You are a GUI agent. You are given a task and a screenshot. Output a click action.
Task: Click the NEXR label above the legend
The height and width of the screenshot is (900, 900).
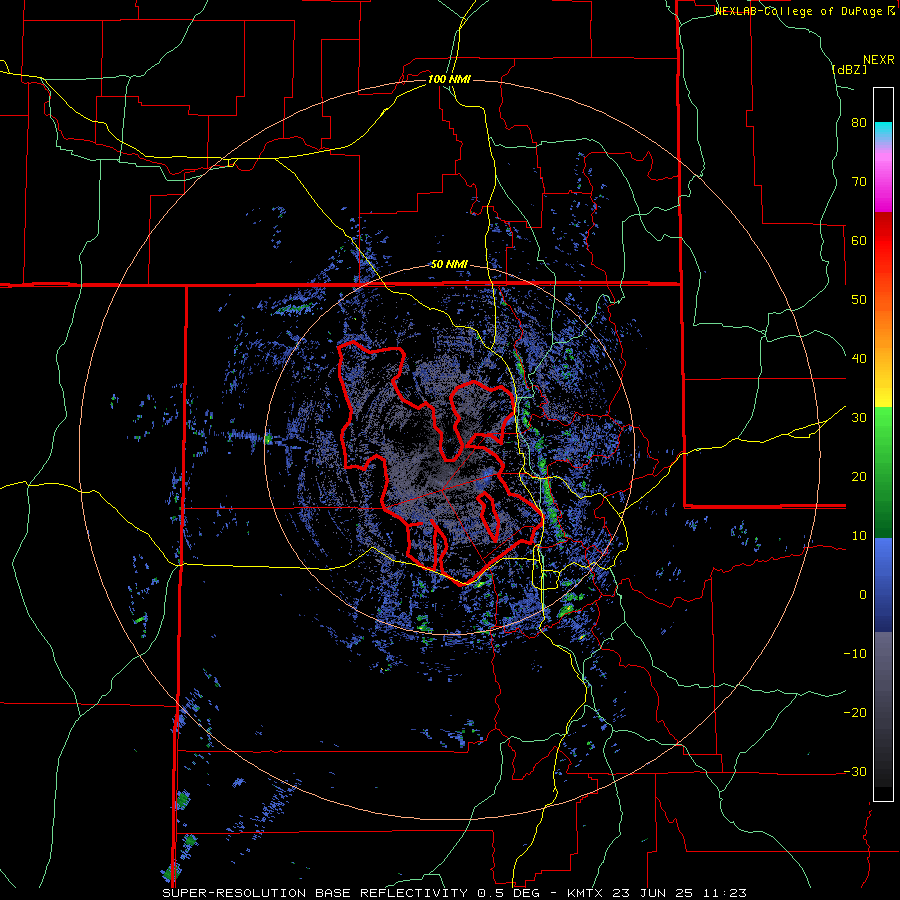(x=879, y=60)
